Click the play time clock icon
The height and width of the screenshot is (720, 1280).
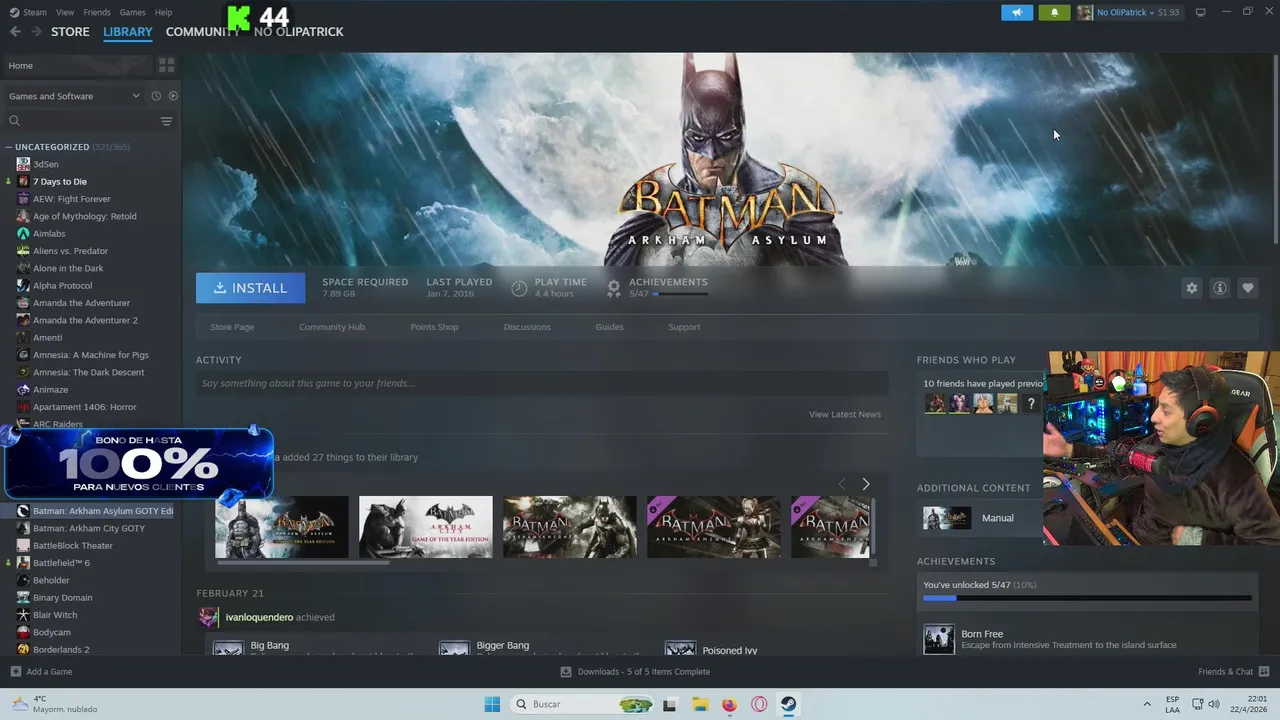[519, 288]
